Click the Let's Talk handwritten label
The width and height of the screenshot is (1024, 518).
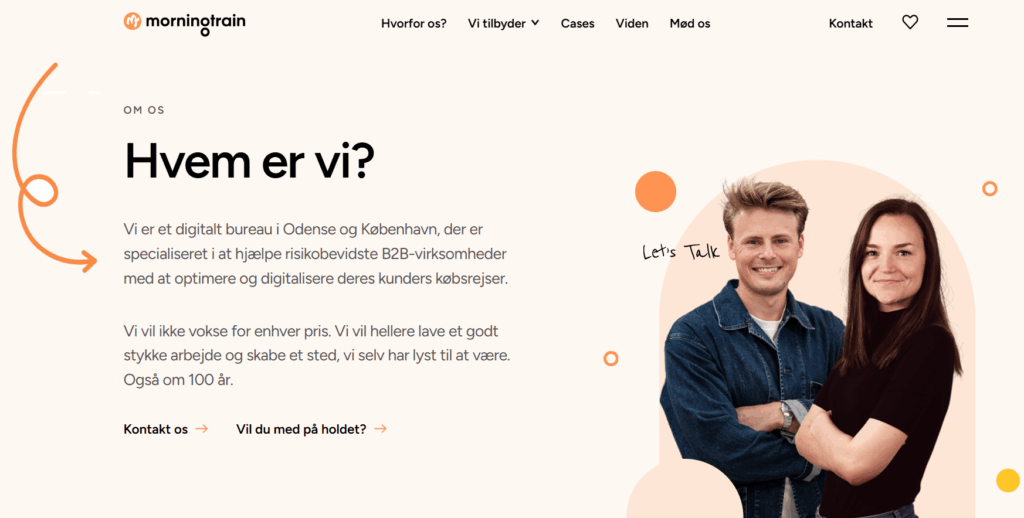click(680, 251)
